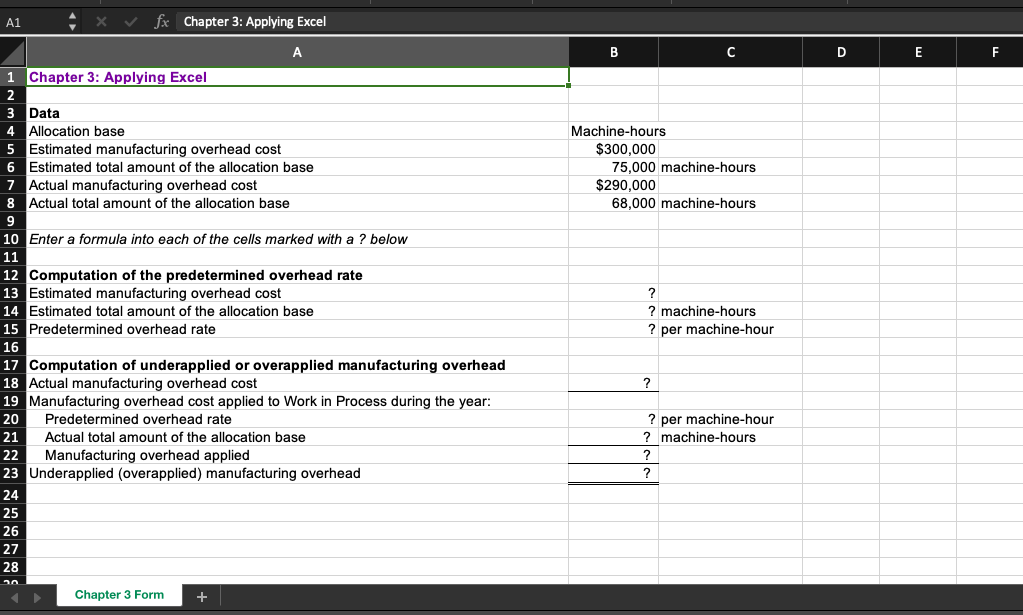Click the Select All corner above row 1
Image resolution: width=1023 pixels, height=615 pixels.
[x=11, y=51]
